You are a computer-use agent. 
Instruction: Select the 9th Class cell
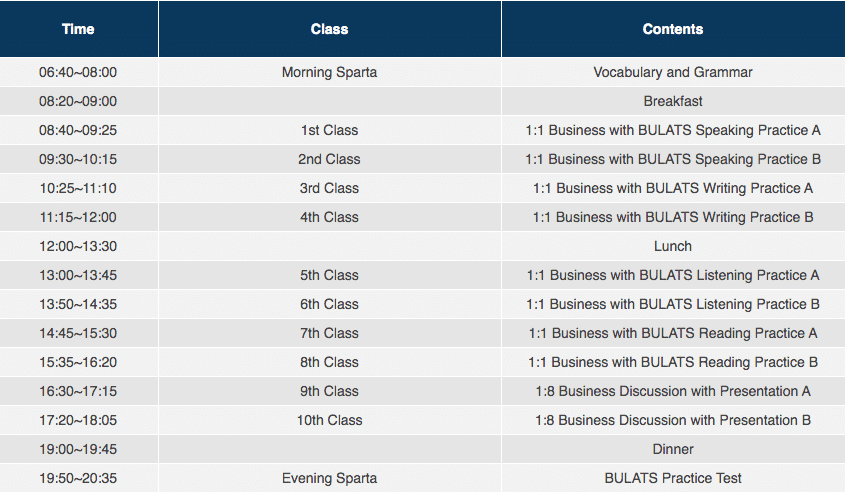329,391
